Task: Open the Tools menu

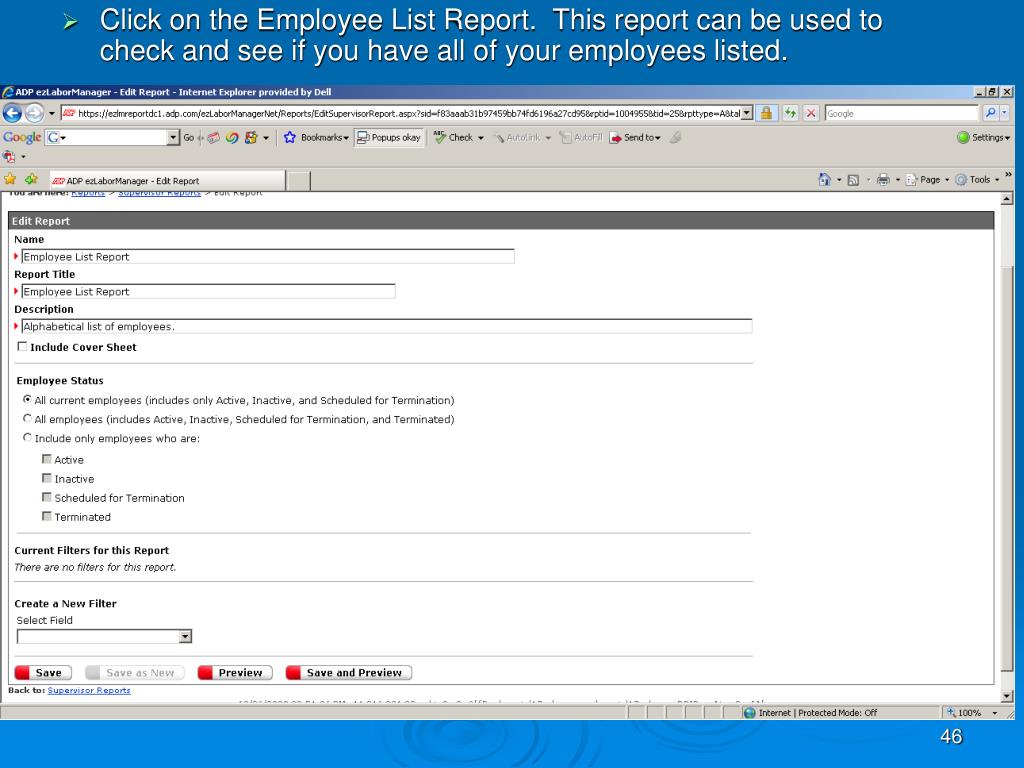Action: 977,180
